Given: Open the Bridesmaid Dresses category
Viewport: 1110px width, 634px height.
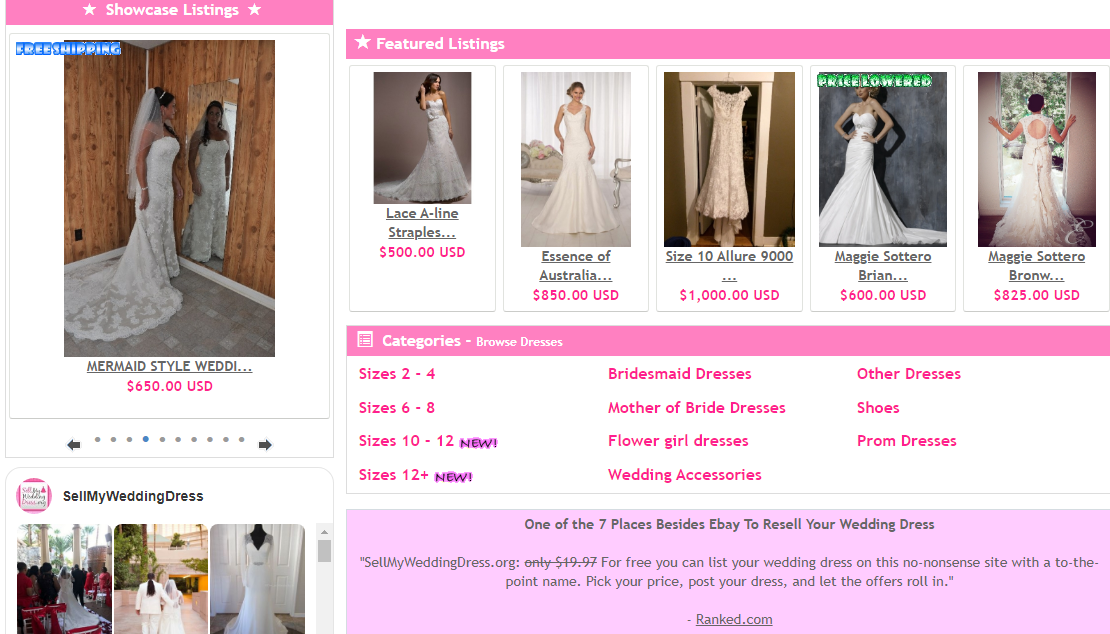Looking at the screenshot, I should (679, 374).
